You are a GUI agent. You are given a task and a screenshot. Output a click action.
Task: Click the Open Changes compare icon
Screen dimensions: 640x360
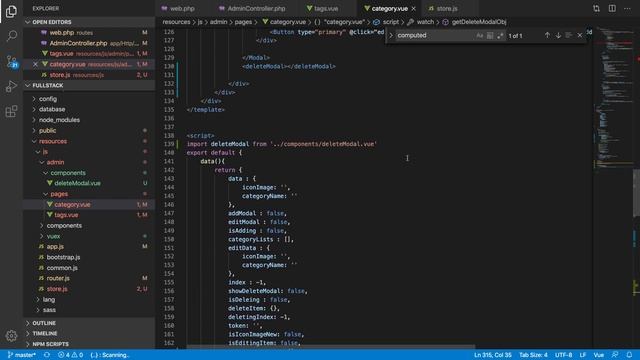596,8
